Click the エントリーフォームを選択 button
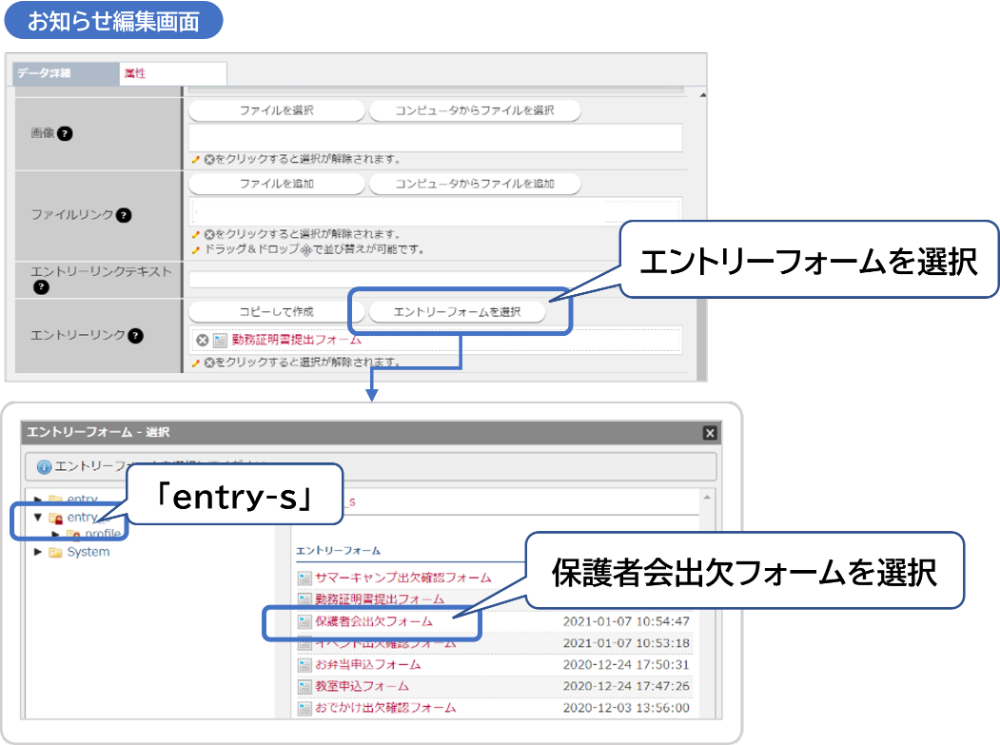Image resolution: width=1000 pixels, height=745 pixels. click(x=457, y=311)
